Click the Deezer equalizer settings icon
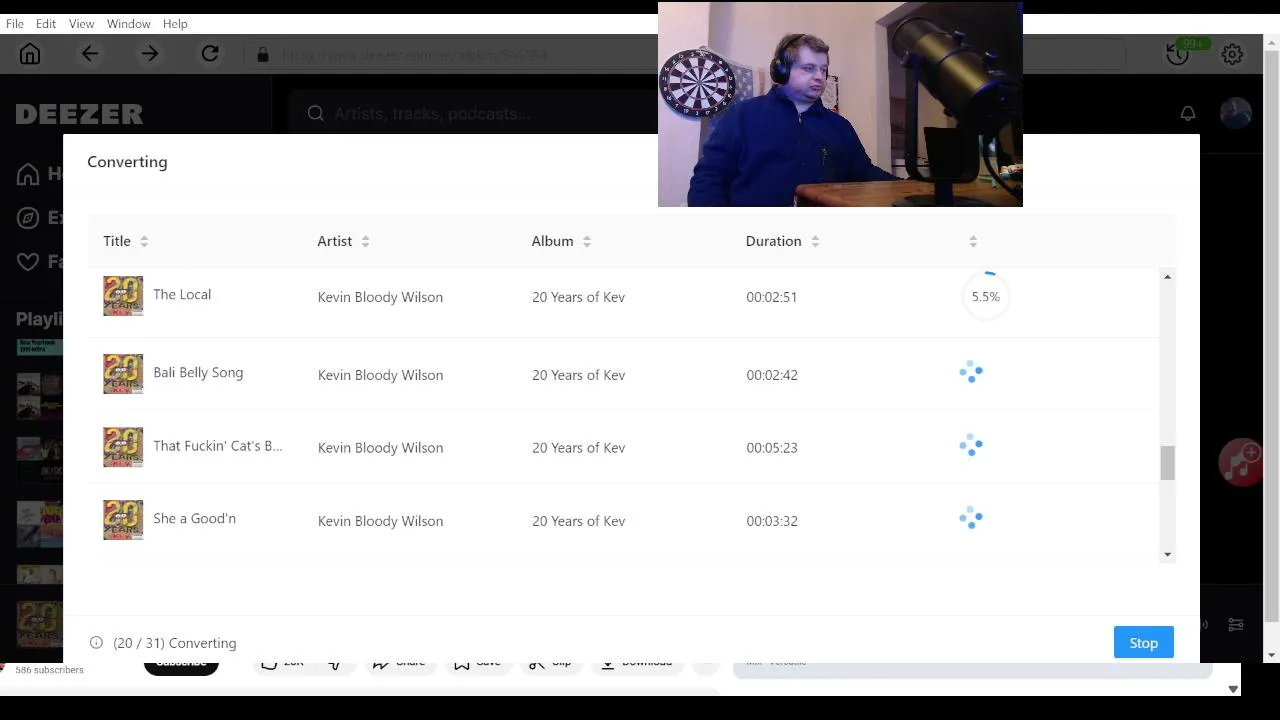 [x=1236, y=624]
